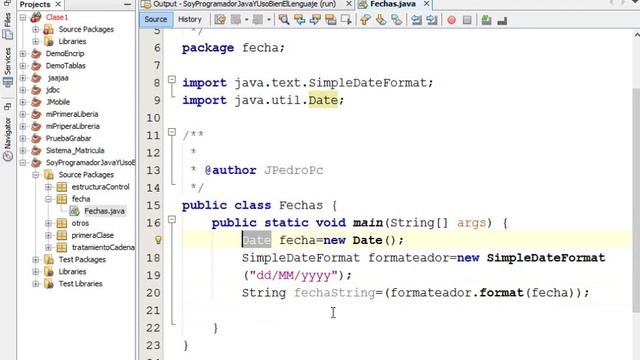Viewport: 640px width, 360px height.
Task: Jump to next bookmark icon
Action: 381,20
